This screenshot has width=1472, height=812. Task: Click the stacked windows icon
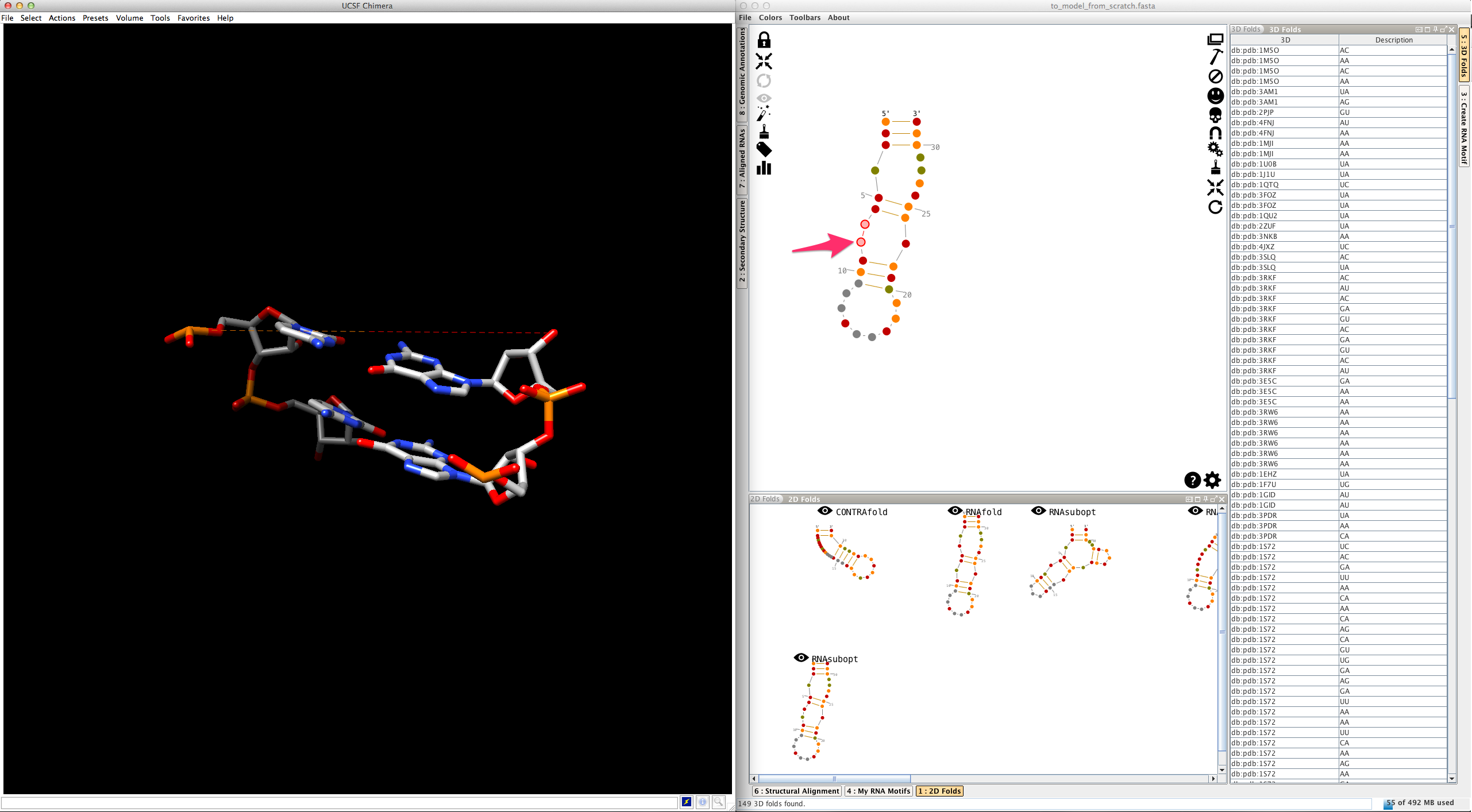point(1215,39)
